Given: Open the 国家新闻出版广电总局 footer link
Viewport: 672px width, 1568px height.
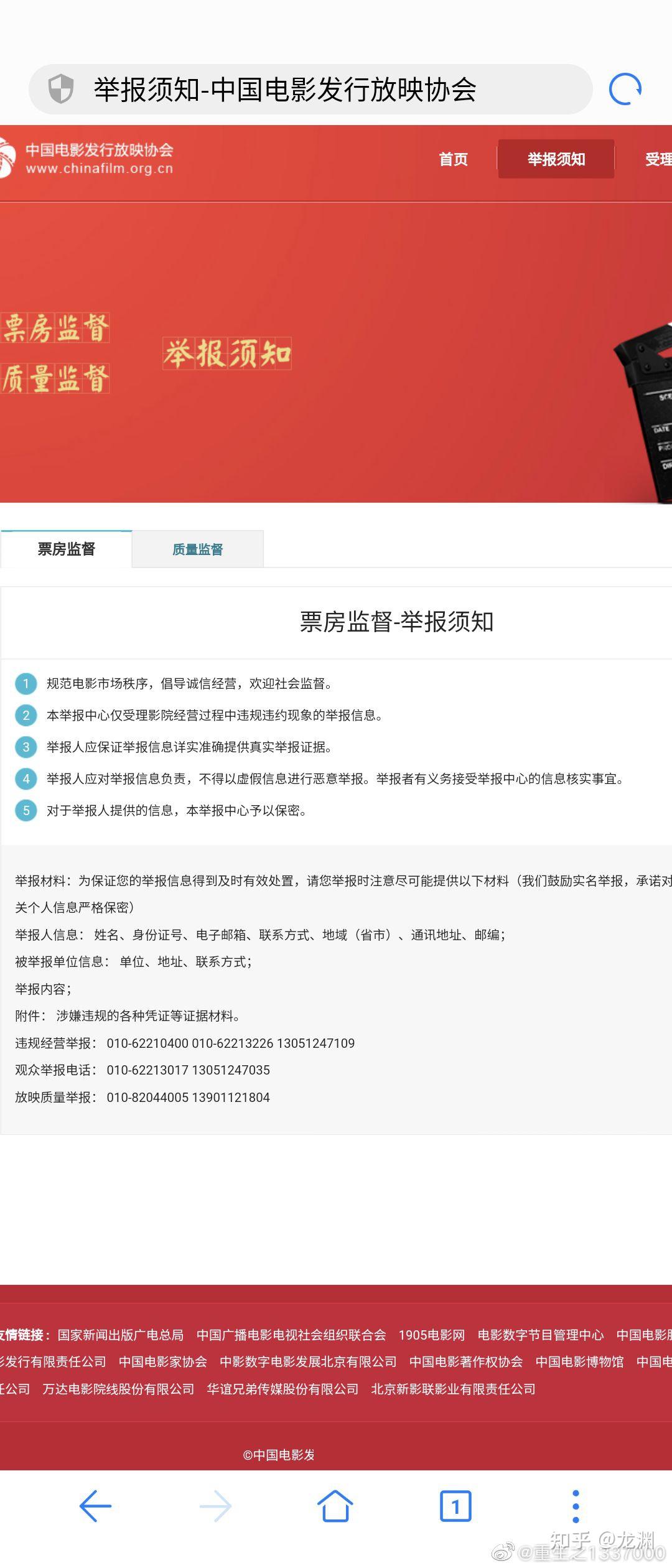Looking at the screenshot, I should [121, 1335].
